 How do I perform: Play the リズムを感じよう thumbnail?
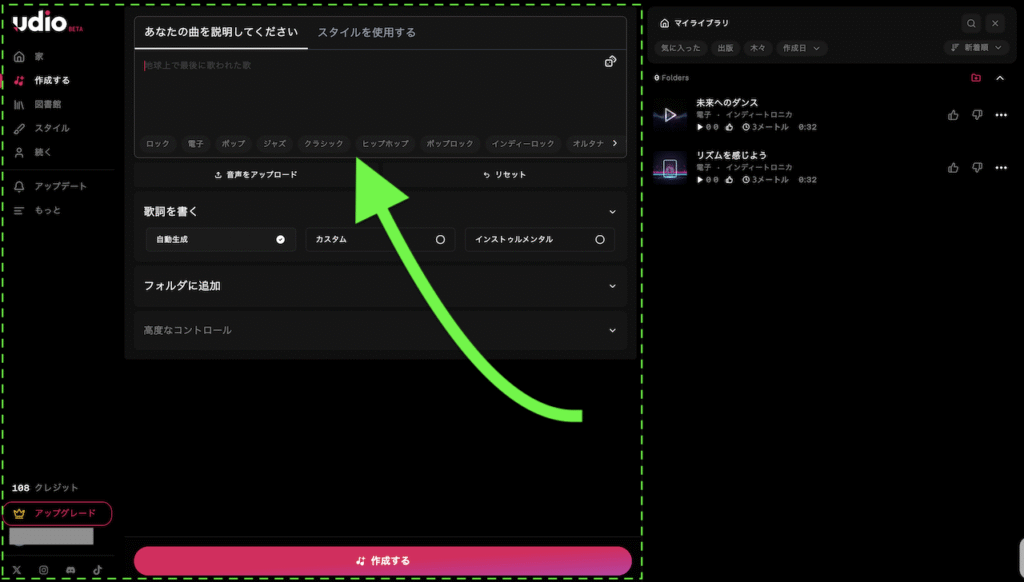click(670, 168)
